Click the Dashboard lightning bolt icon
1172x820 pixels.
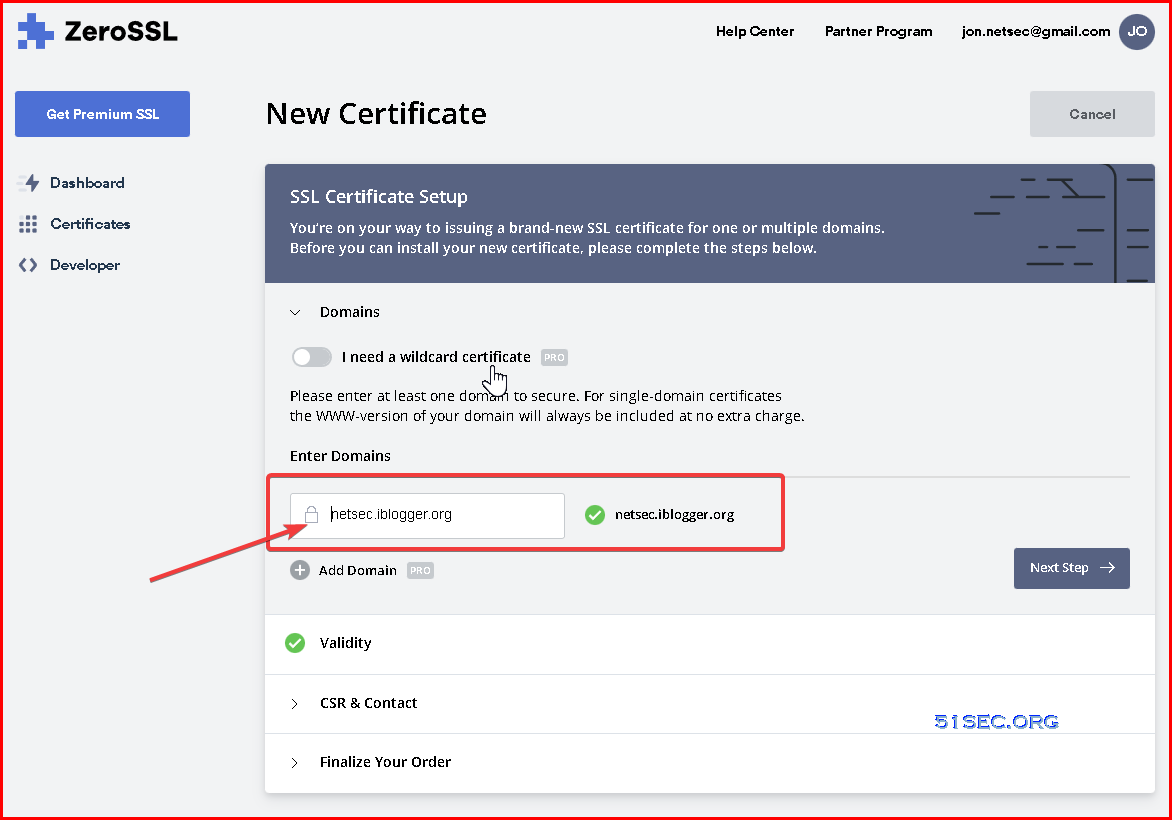coord(28,183)
